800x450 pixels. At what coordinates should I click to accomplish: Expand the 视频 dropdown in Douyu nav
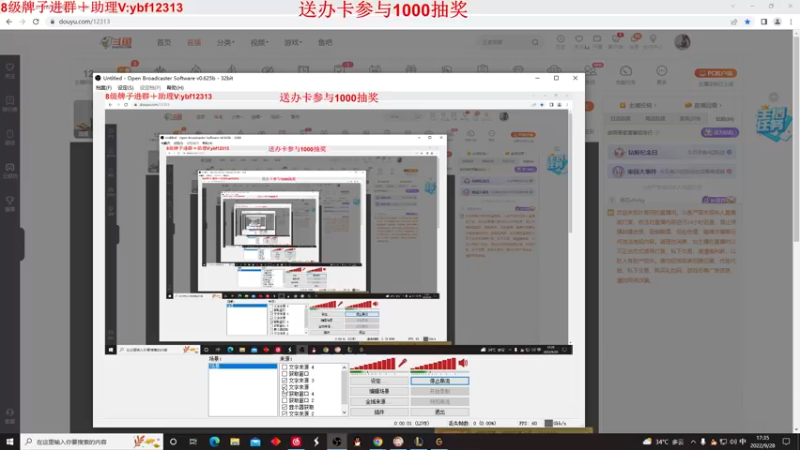pyautogui.click(x=259, y=42)
